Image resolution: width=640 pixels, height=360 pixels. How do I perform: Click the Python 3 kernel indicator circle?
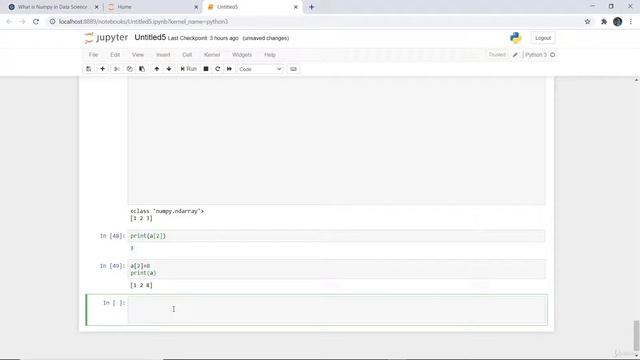(553, 55)
